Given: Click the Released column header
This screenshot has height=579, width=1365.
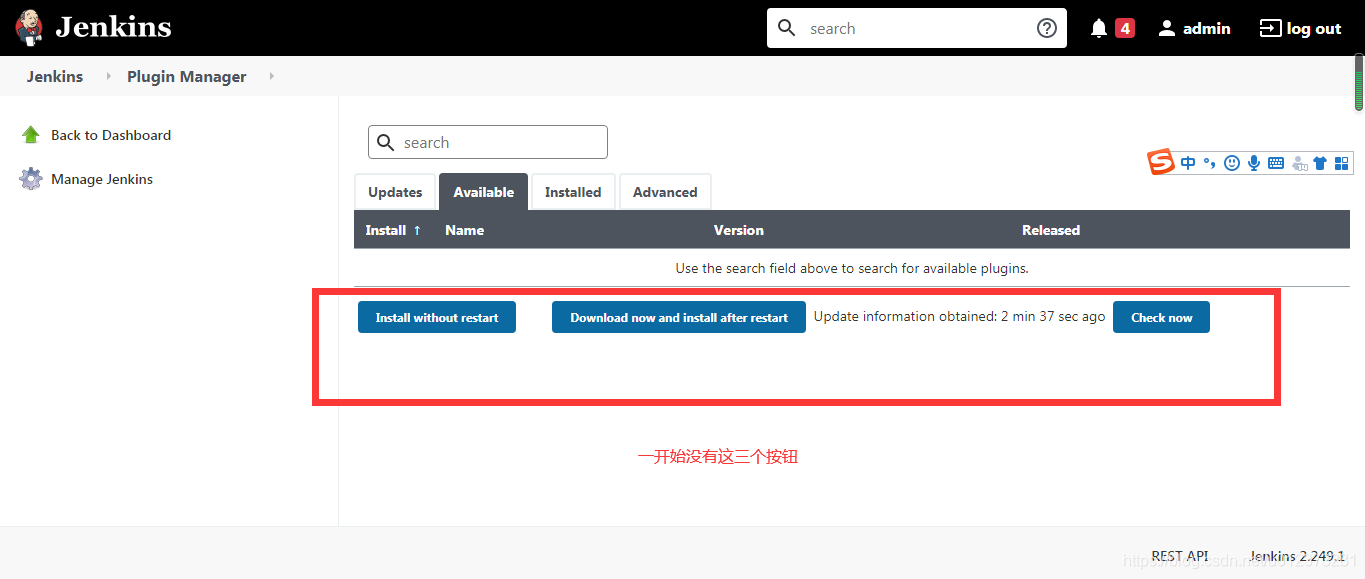Looking at the screenshot, I should pos(1051,230).
